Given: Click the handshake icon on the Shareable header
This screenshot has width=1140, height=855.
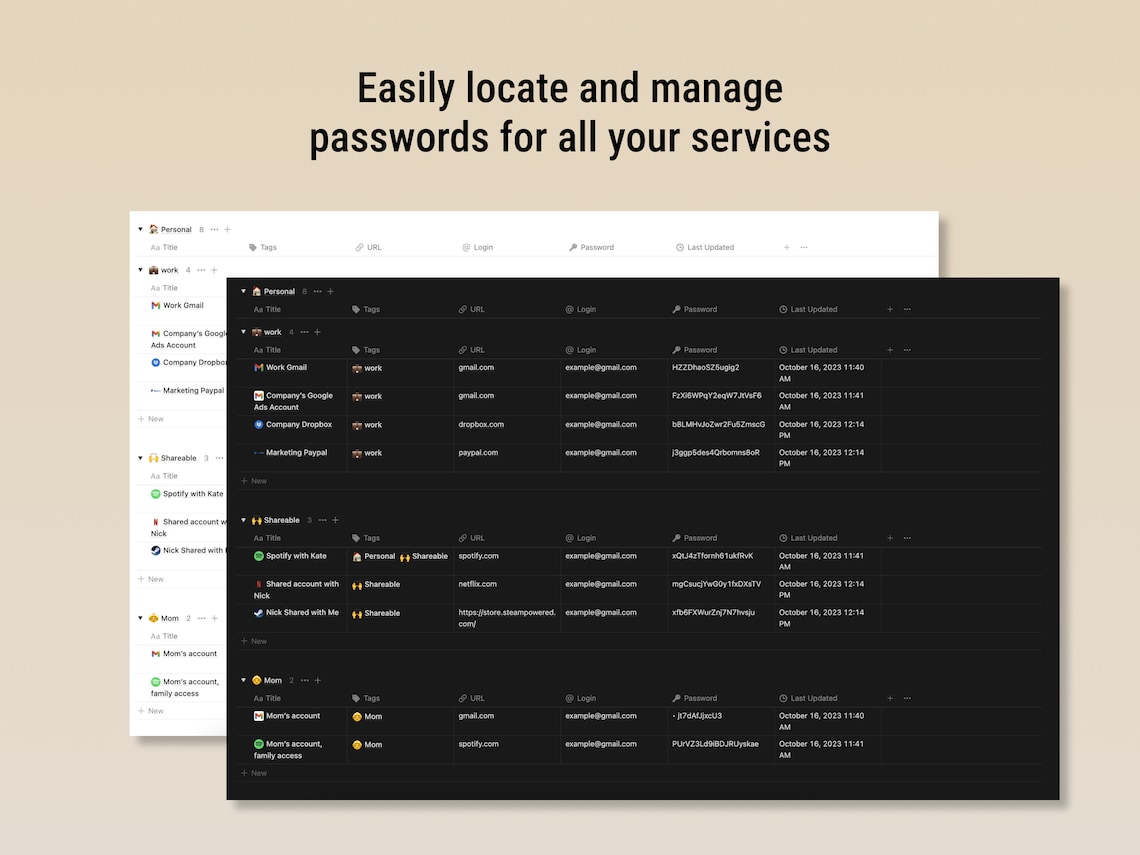Looking at the screenshot, I should point(256,520).
